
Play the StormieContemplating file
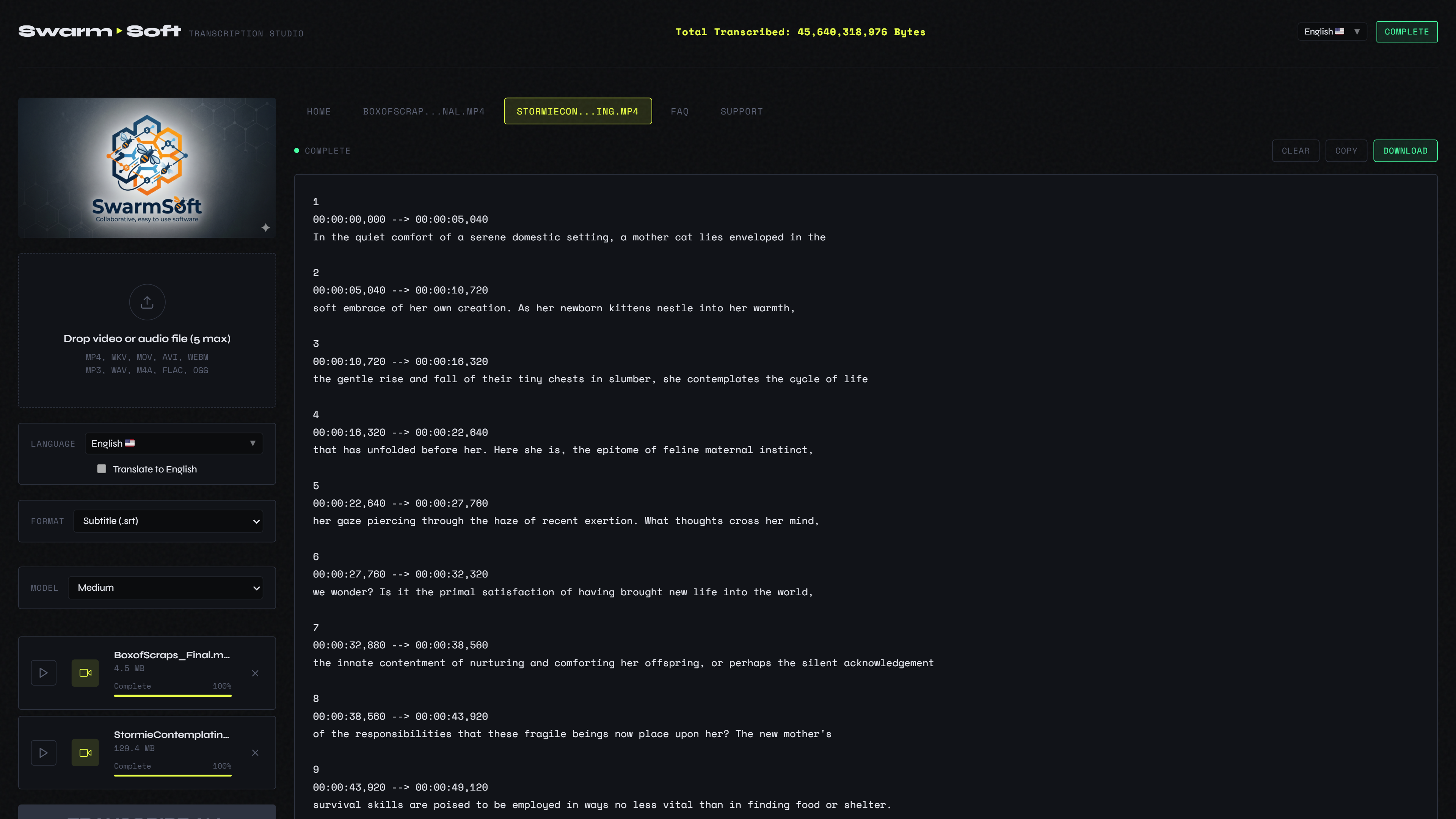pyautogui.click(x=44, y=752)
